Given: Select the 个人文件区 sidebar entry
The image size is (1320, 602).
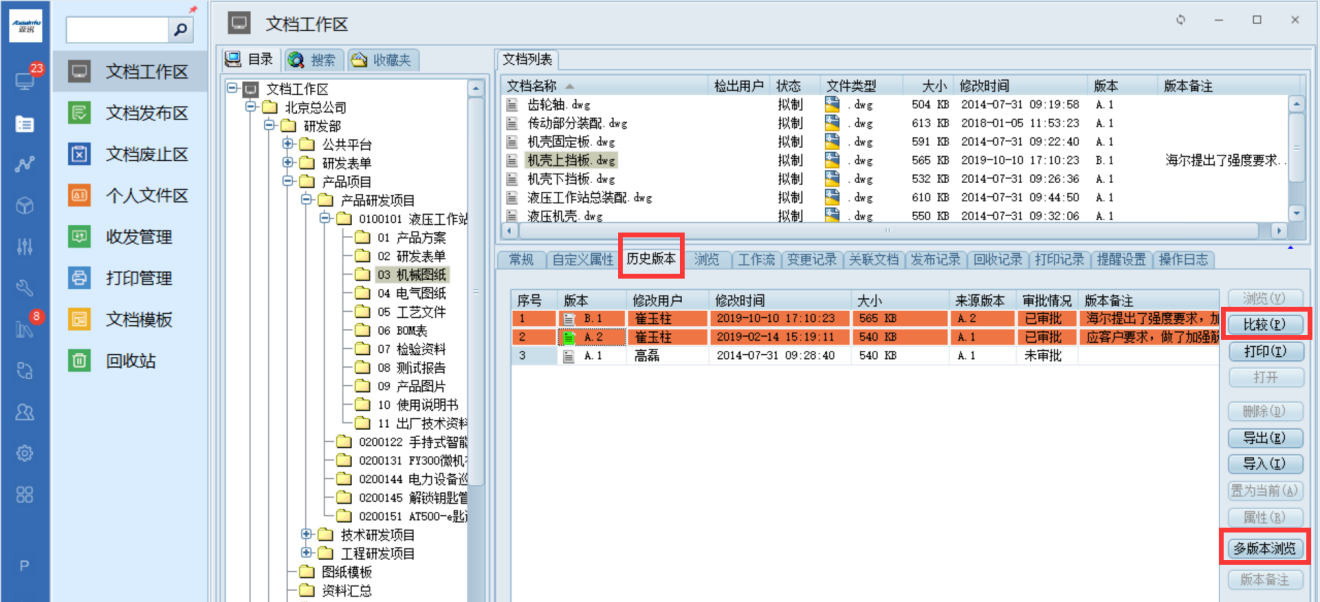Looking at the screenshot, I should (80, 196).
